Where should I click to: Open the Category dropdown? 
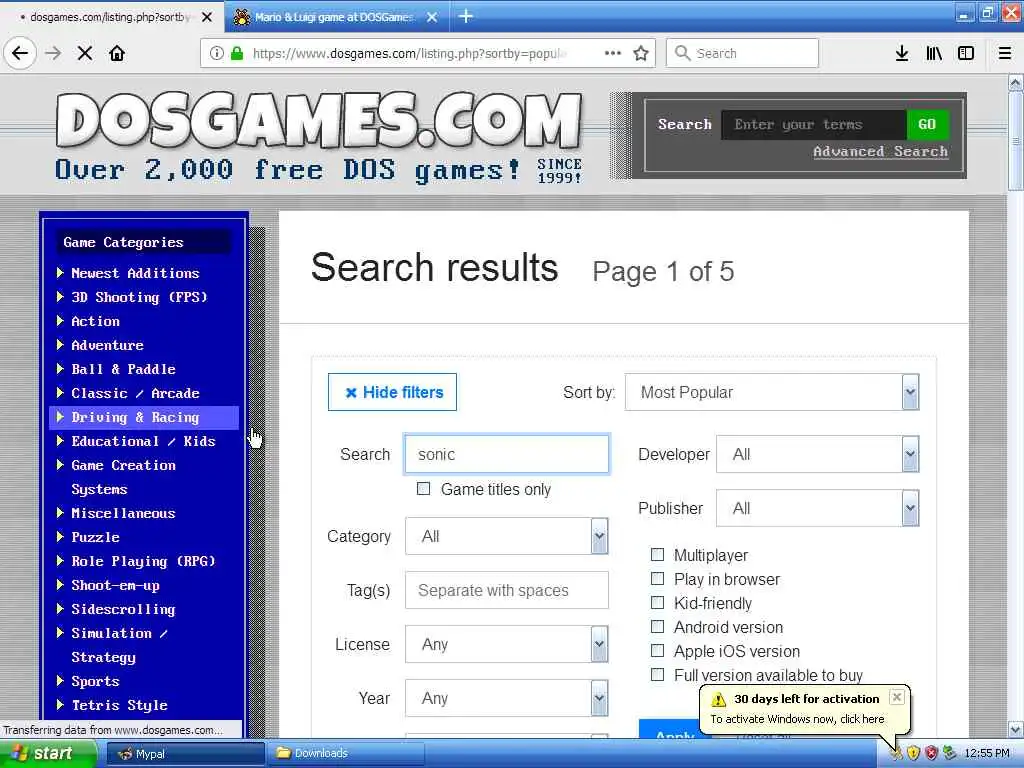(507, 536)
